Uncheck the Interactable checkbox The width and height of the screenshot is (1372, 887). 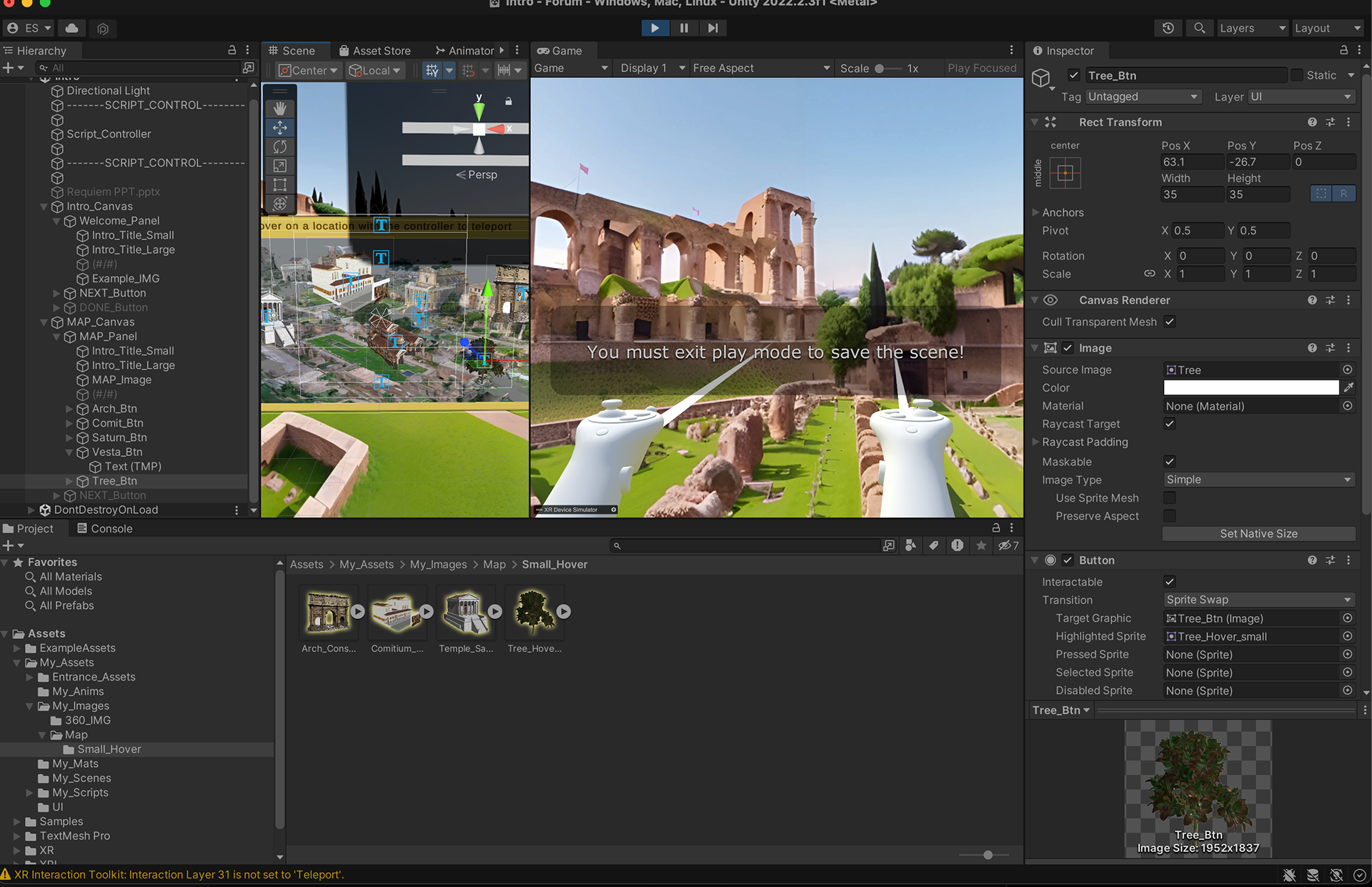coord(1170,582)
